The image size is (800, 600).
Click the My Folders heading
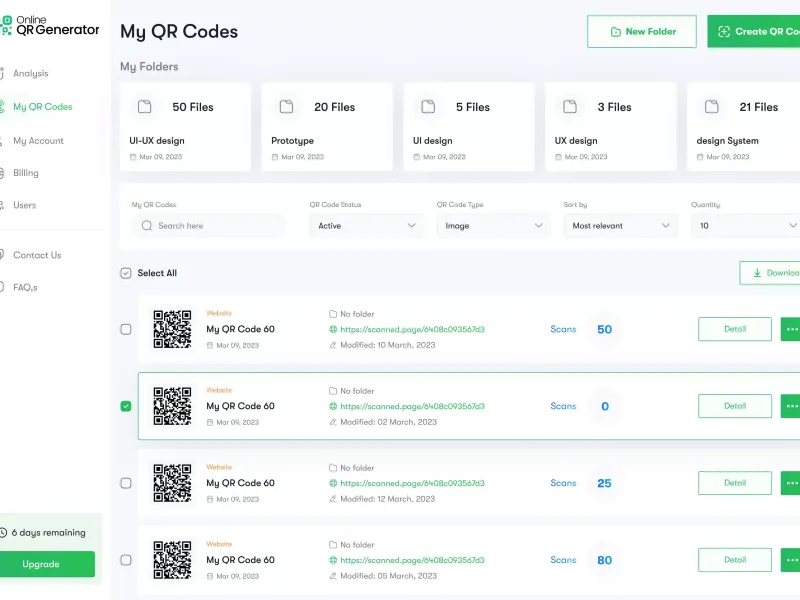tap(149, 67)
